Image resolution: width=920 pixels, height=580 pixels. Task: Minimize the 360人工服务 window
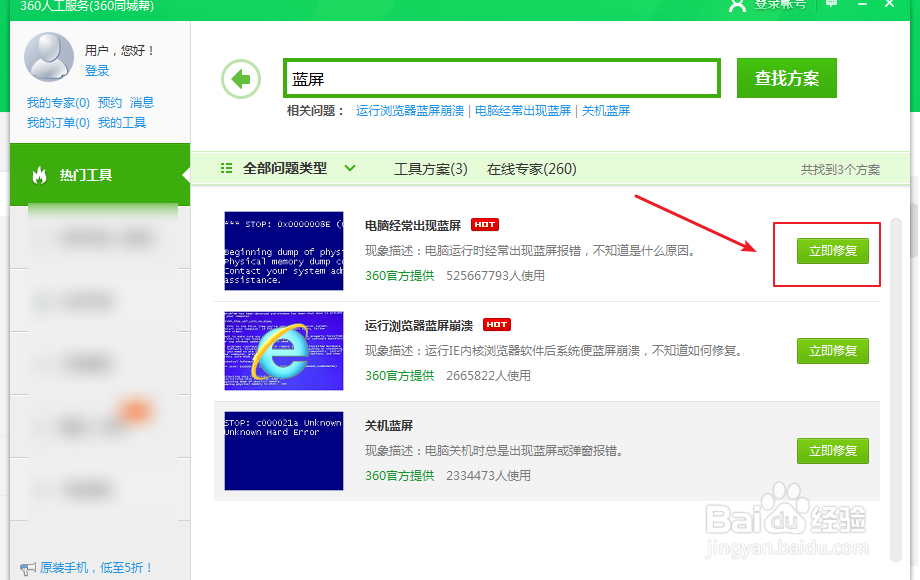coord(862,4)
